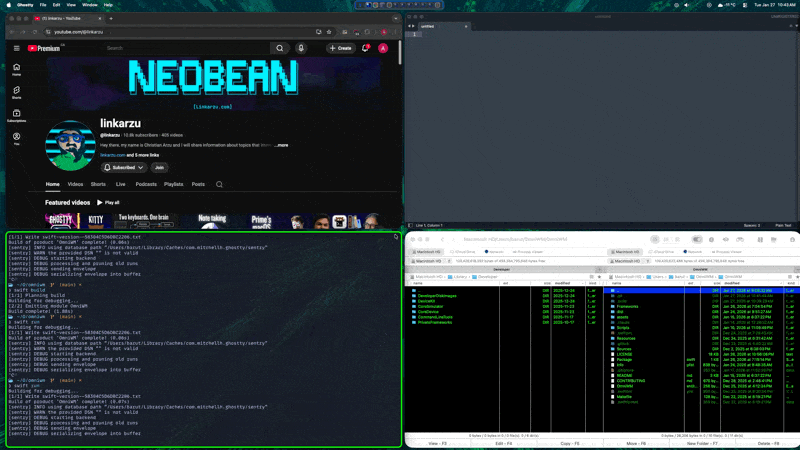Open the Window menu in the menu bar

tap(90, 5)
